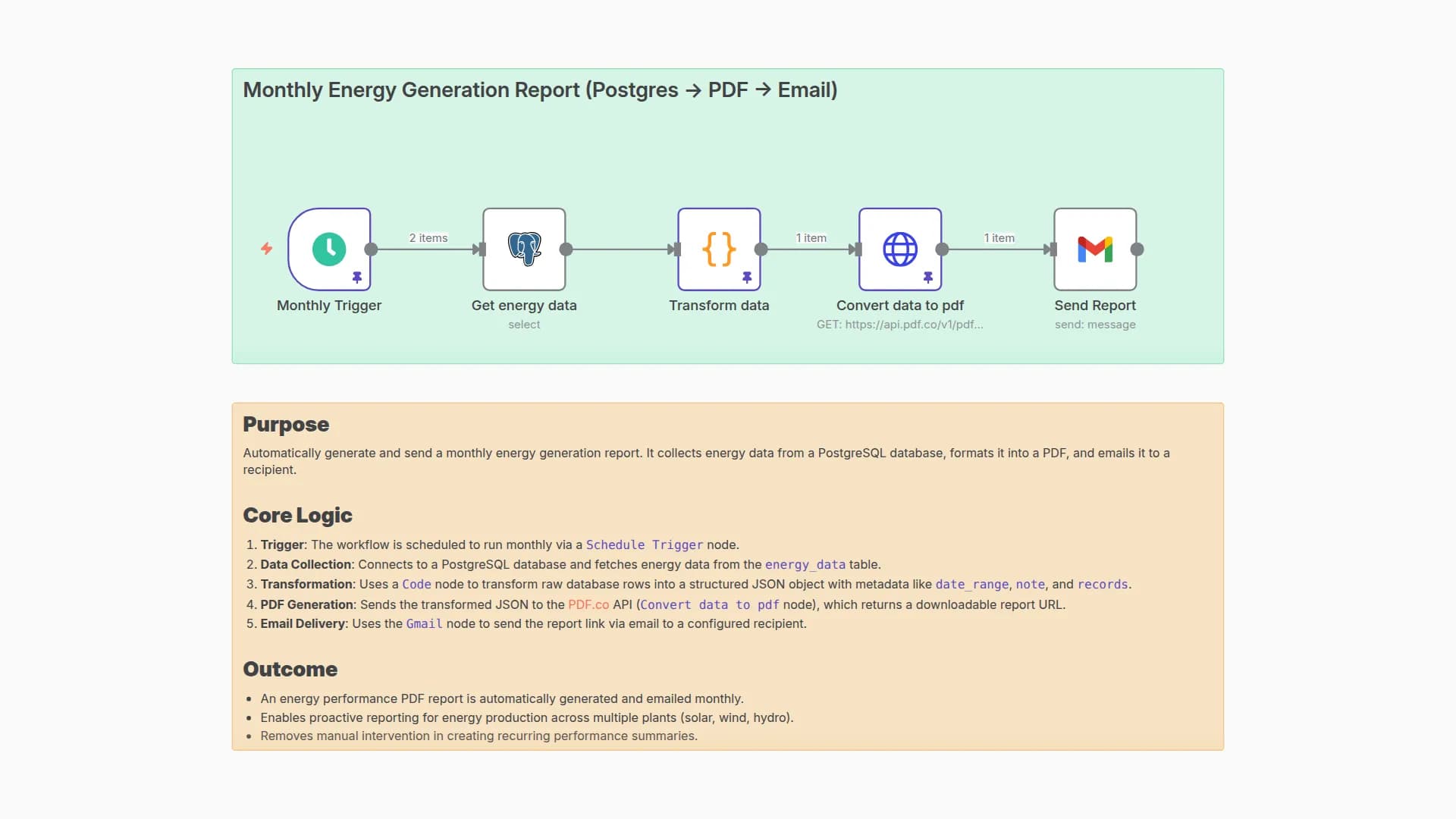Click the sticky note title Monthly Energy Generation Report
Screen dimensions: 1456x819
click(x=540, y=90)
